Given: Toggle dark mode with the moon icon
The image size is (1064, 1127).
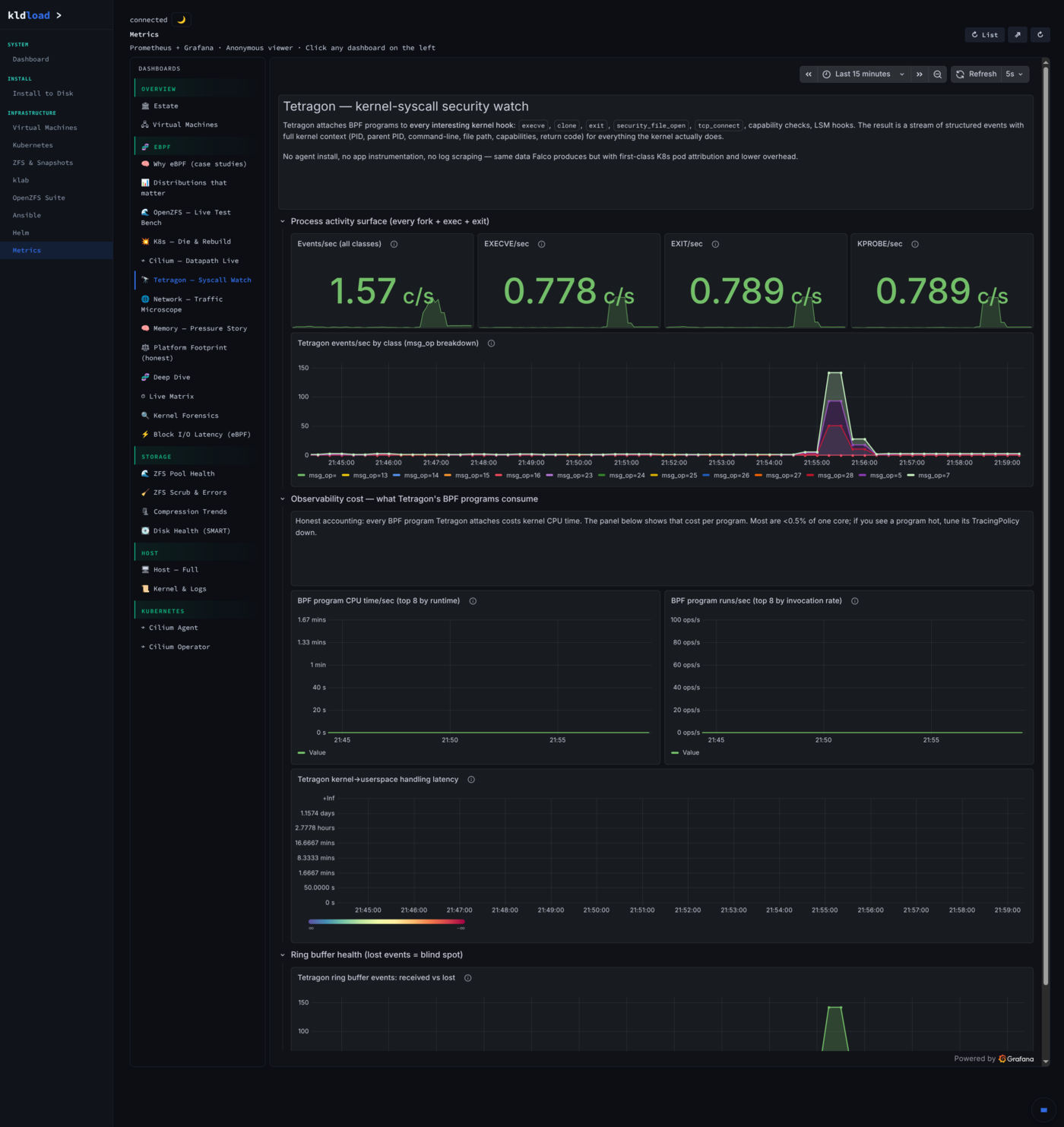Looking at the screenshot, I should click(x=181, y=20).
